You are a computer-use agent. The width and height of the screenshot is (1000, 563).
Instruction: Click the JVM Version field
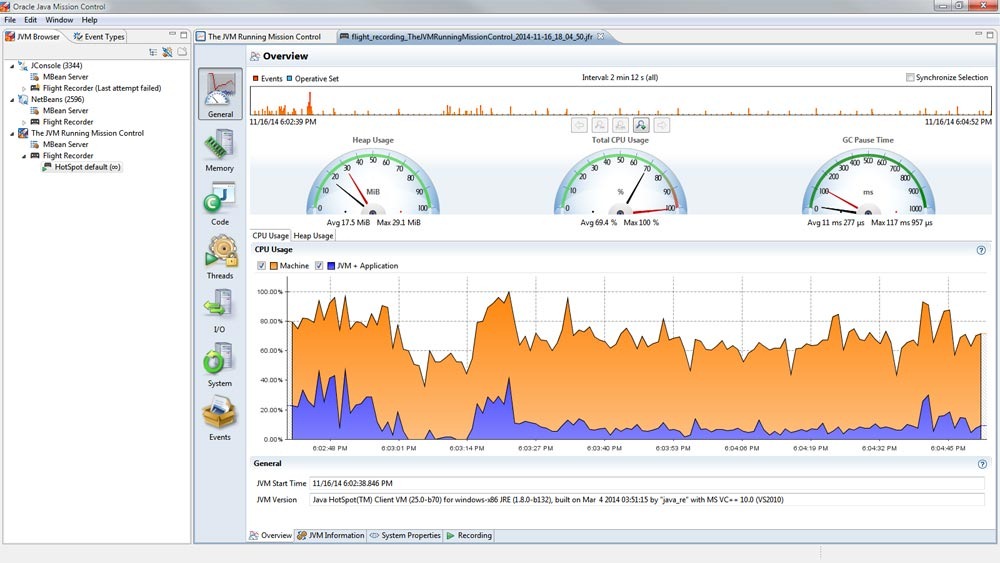tap(647, 500)
